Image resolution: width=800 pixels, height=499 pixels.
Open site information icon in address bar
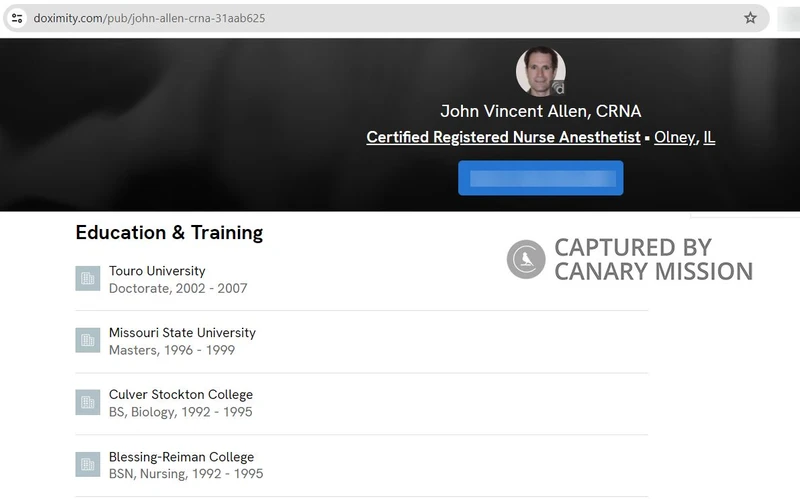pos(17,18)
